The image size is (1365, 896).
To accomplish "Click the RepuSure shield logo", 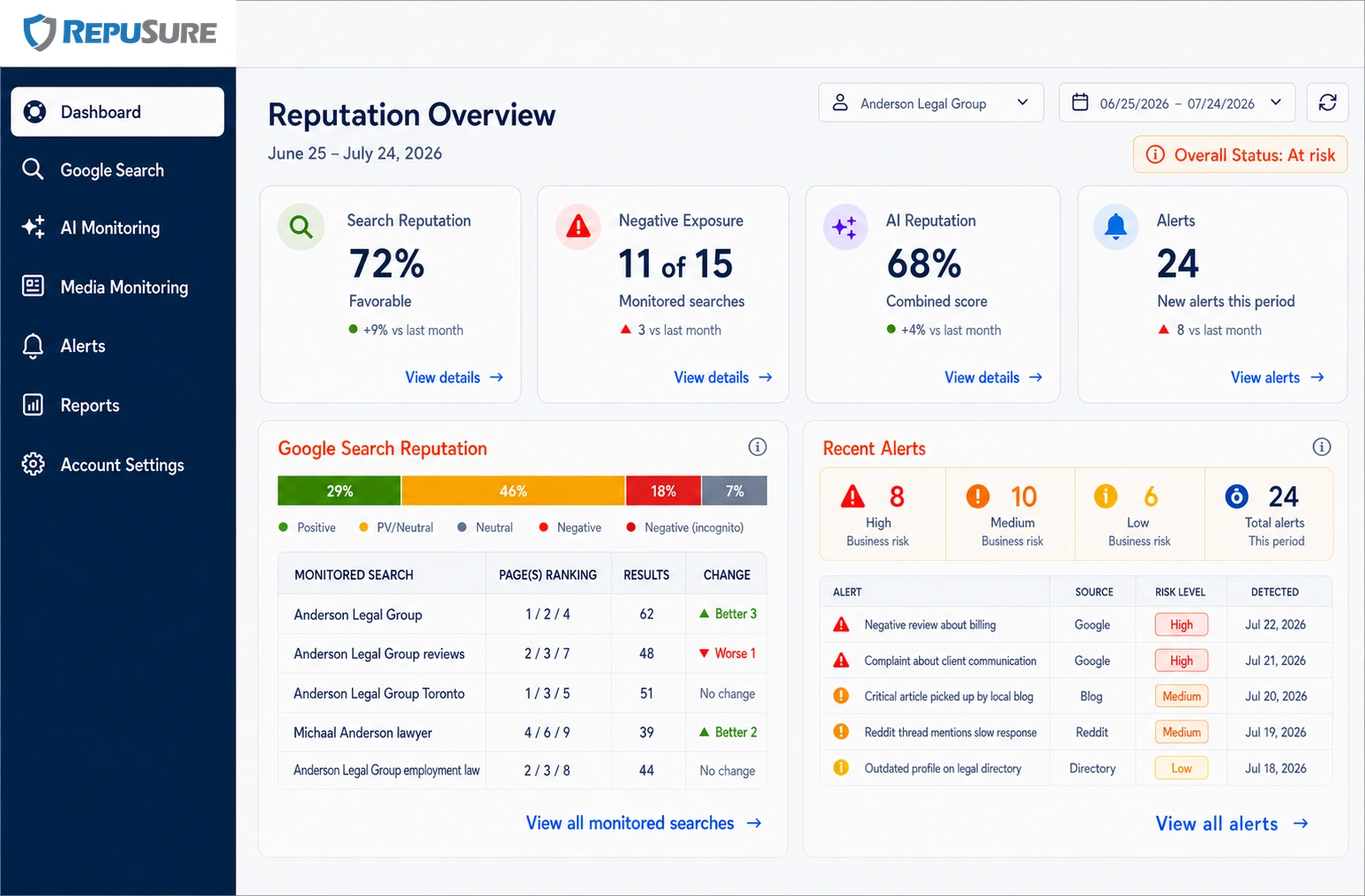I will click(x=40, y=33).
